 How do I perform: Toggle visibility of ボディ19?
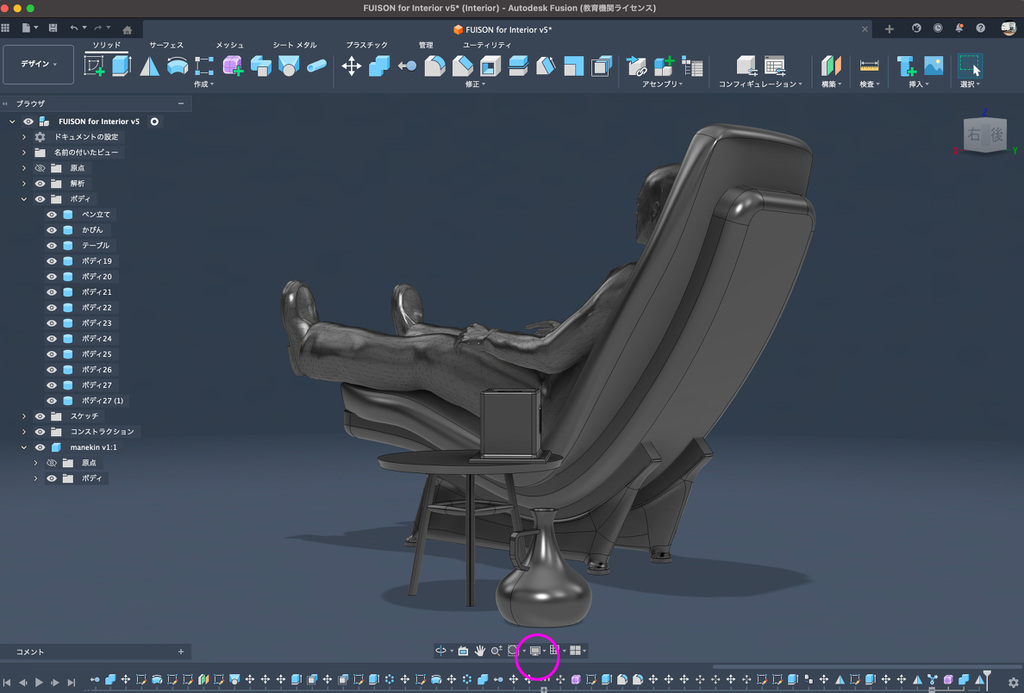pos(52,261)
